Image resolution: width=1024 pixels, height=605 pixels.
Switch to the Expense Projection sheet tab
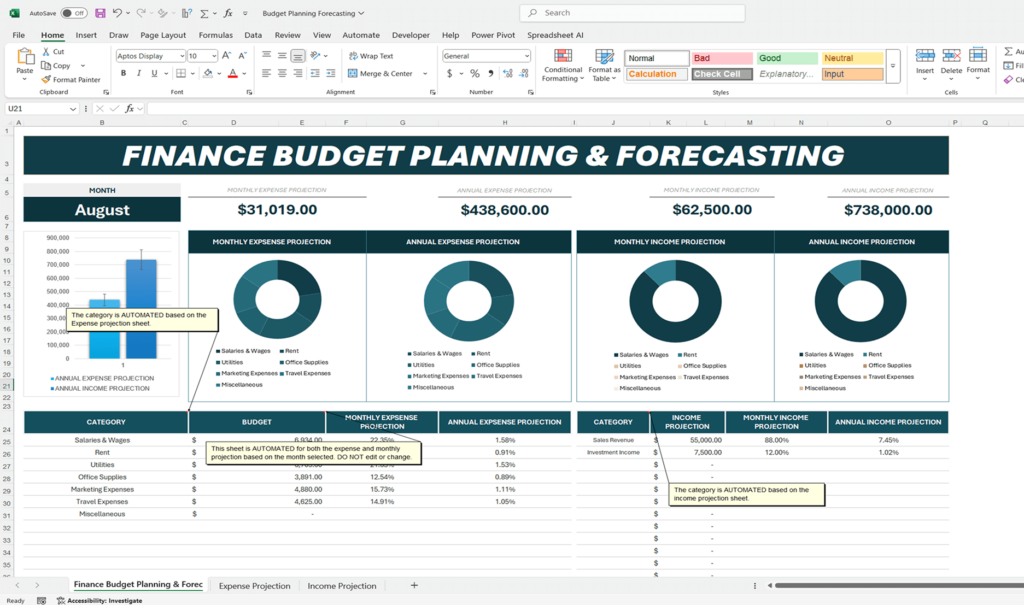[x=254, y=586]
